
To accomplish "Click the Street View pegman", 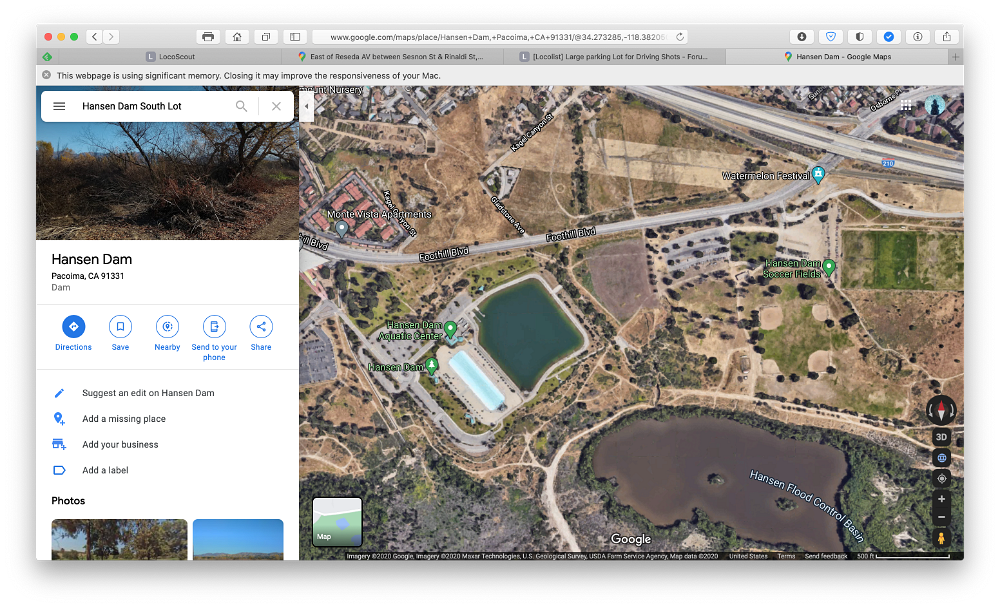I will click(941, 538).
